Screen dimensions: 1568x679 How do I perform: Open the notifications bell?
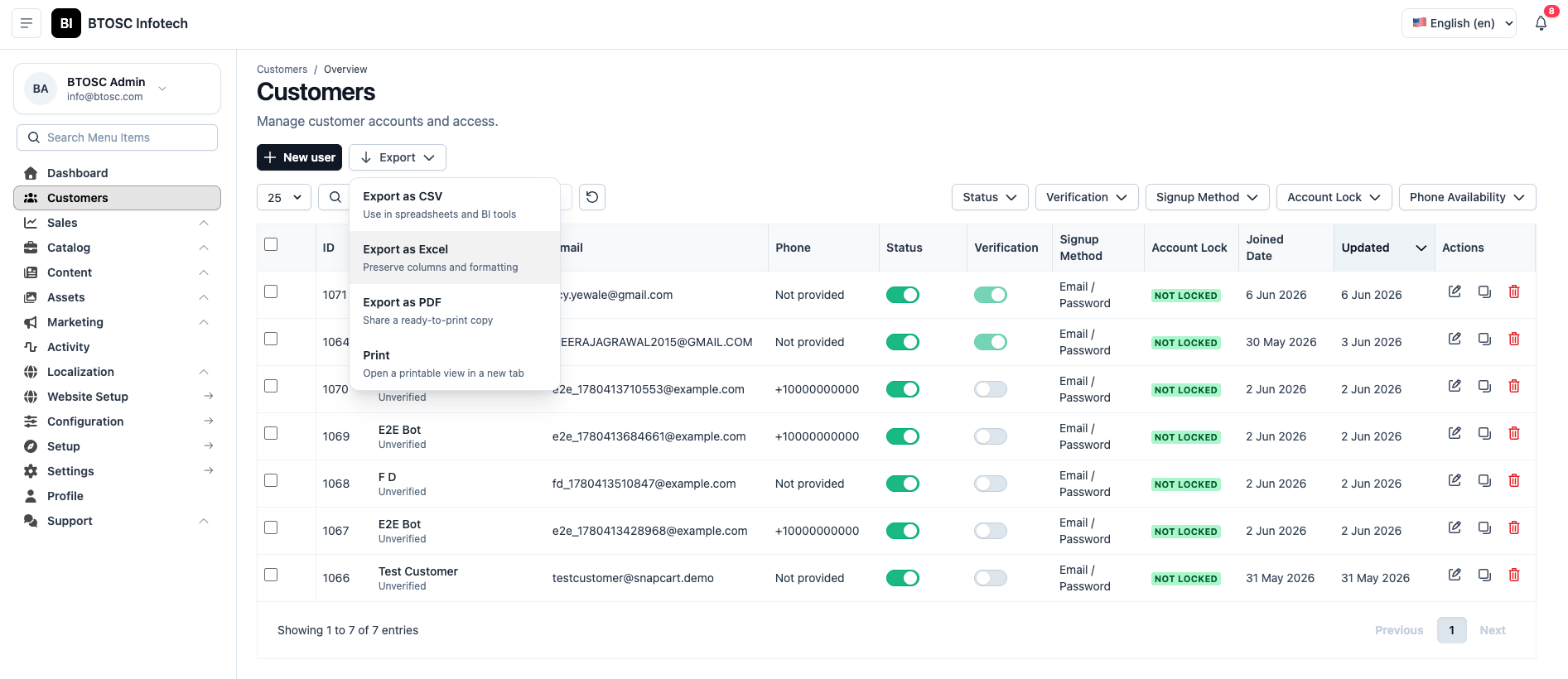[1541, 23]
